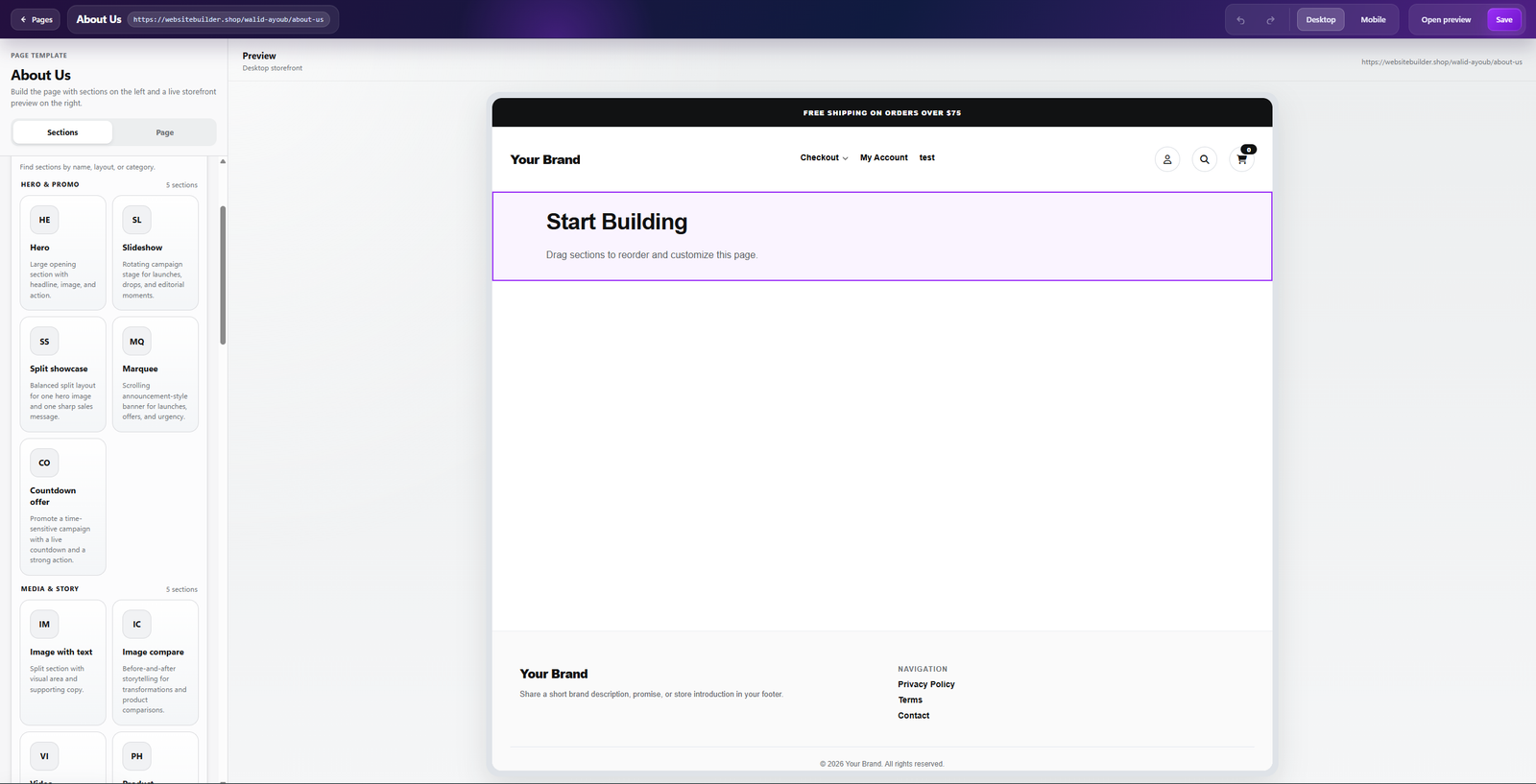Click the SL Slideshow section icon
Screen dimensions: 1536x784
coord(136,220)
